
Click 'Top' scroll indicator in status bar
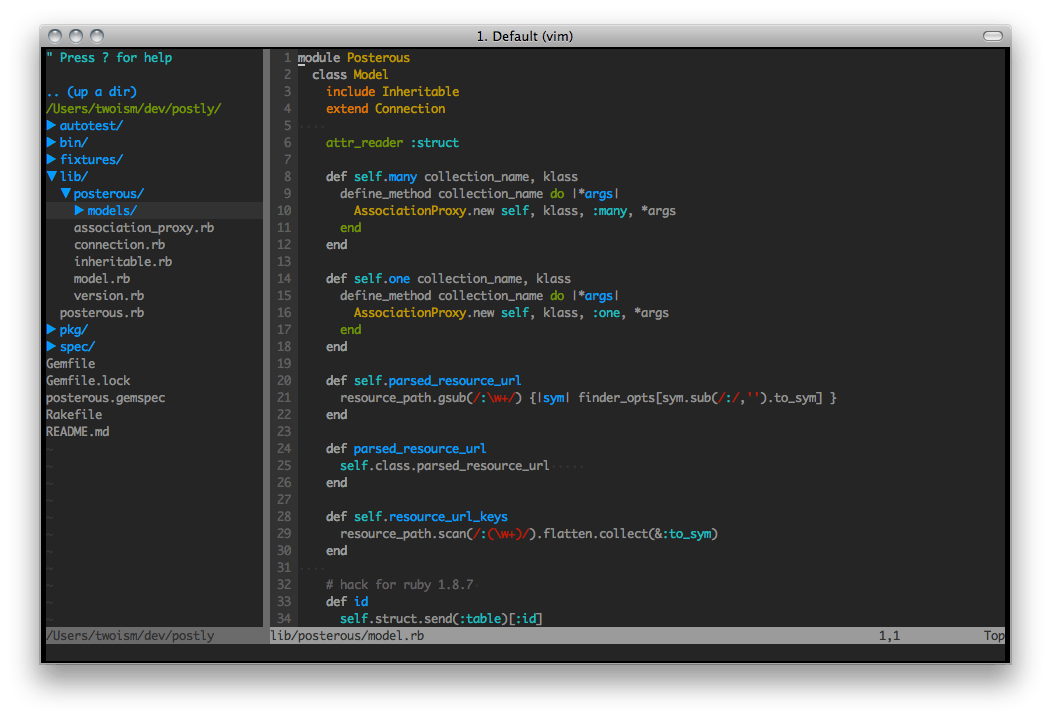coord(993,636)
